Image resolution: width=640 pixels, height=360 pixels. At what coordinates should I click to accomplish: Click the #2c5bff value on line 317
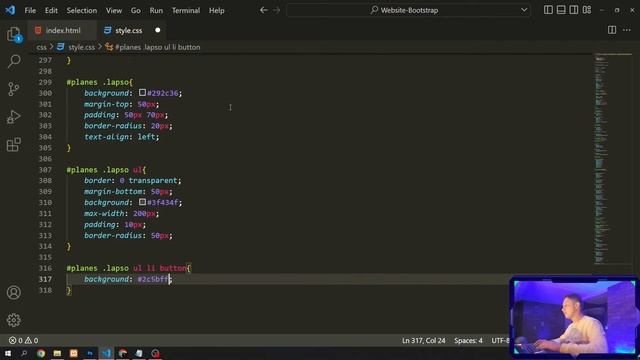[x=153, y=279]
